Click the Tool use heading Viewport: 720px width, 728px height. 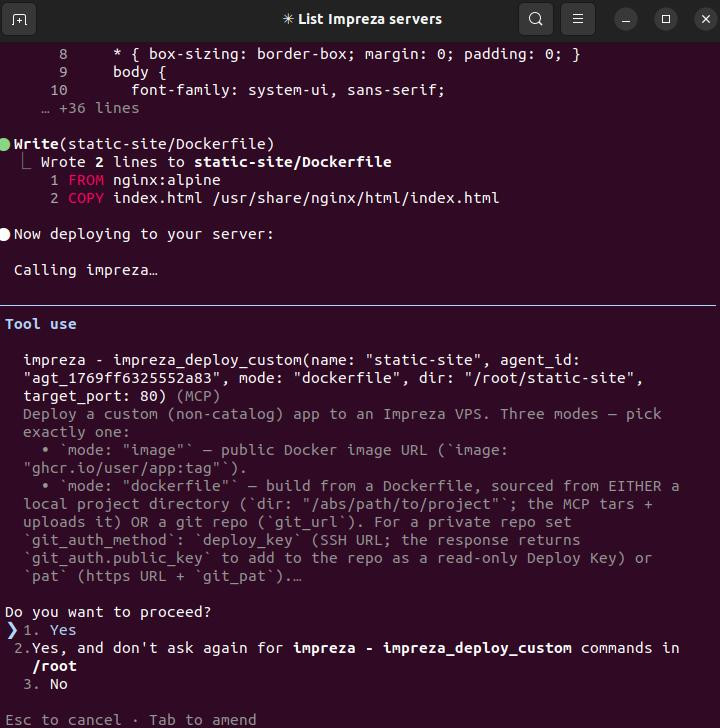pyautogui.click(x=41, y=324)
